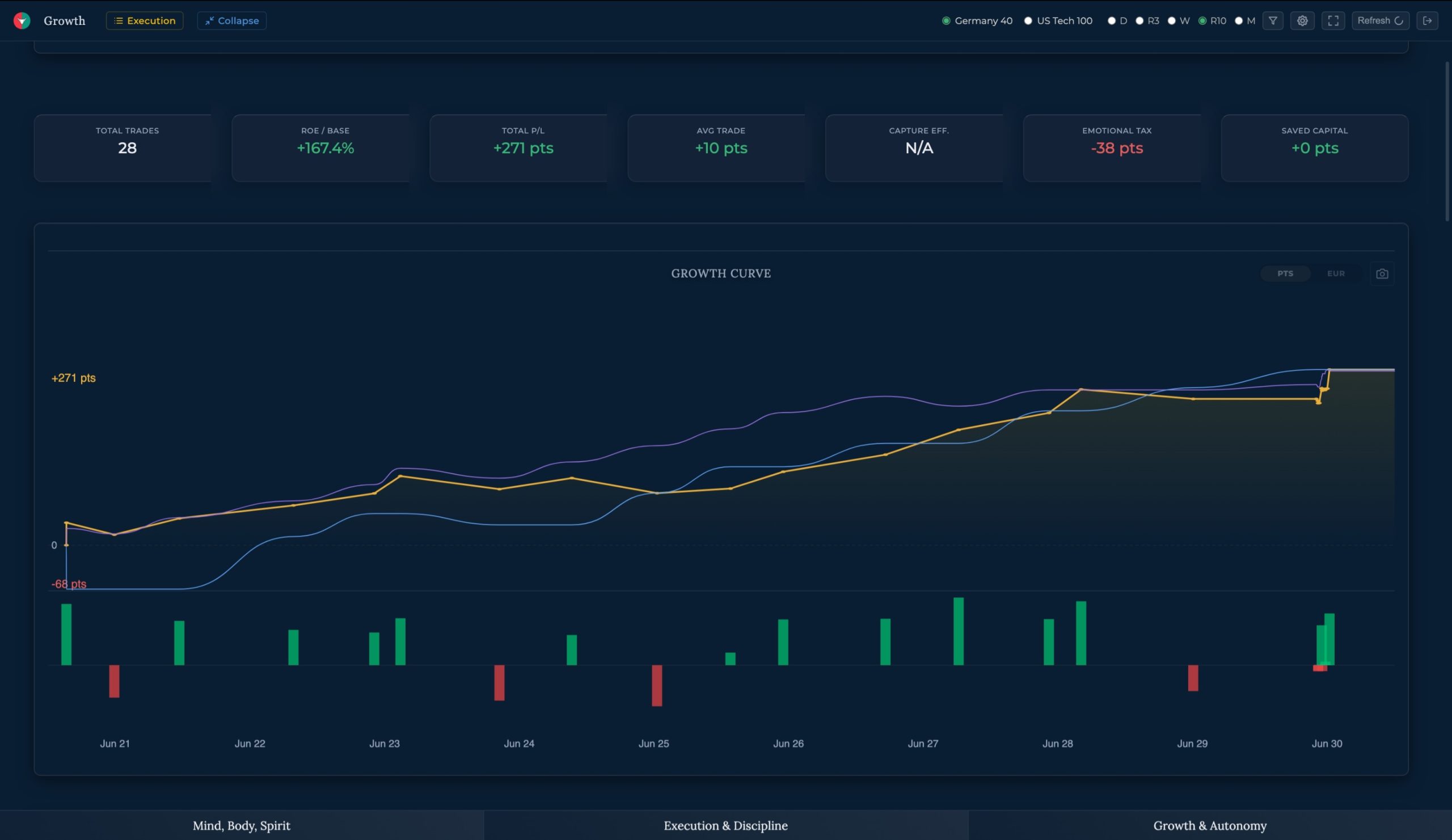Open settings via the gear icon
This screenshot has width=1452, height=840.
[1302, 21]
